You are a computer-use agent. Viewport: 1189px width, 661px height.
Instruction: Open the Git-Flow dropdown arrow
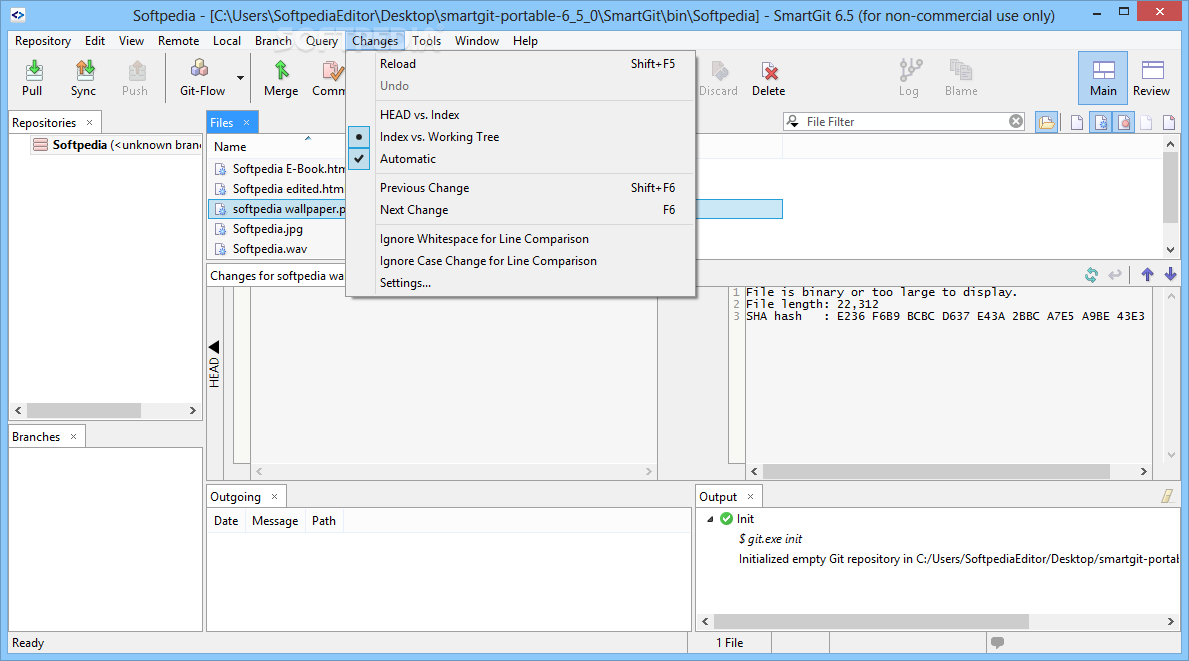click(240, 78)
